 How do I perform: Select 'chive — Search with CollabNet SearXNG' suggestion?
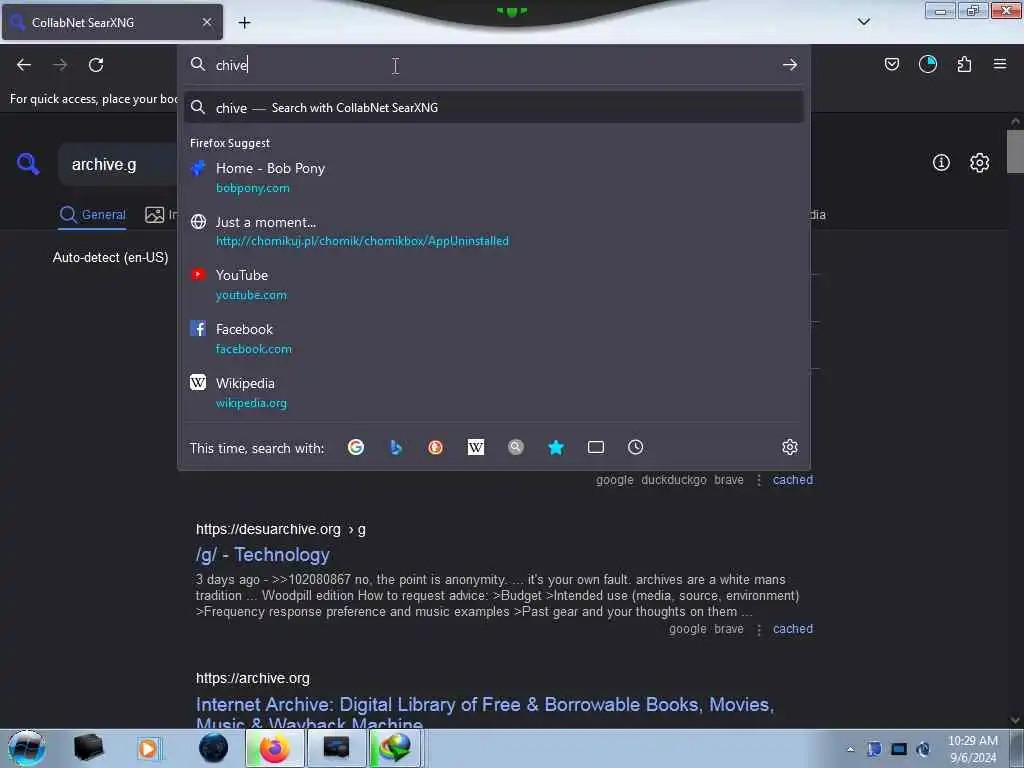tap(494, 108)
